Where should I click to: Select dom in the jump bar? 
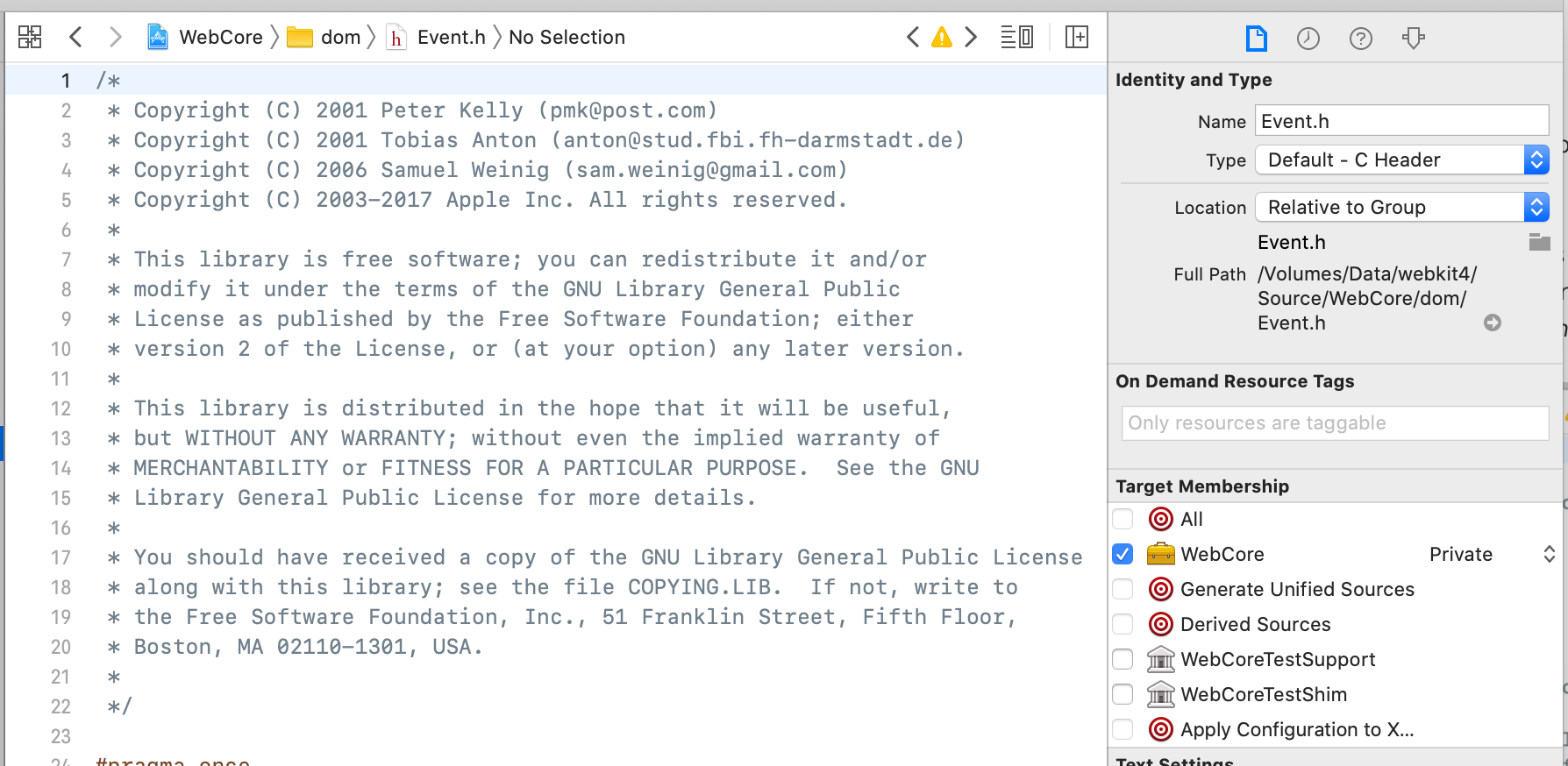coord(341,37)
